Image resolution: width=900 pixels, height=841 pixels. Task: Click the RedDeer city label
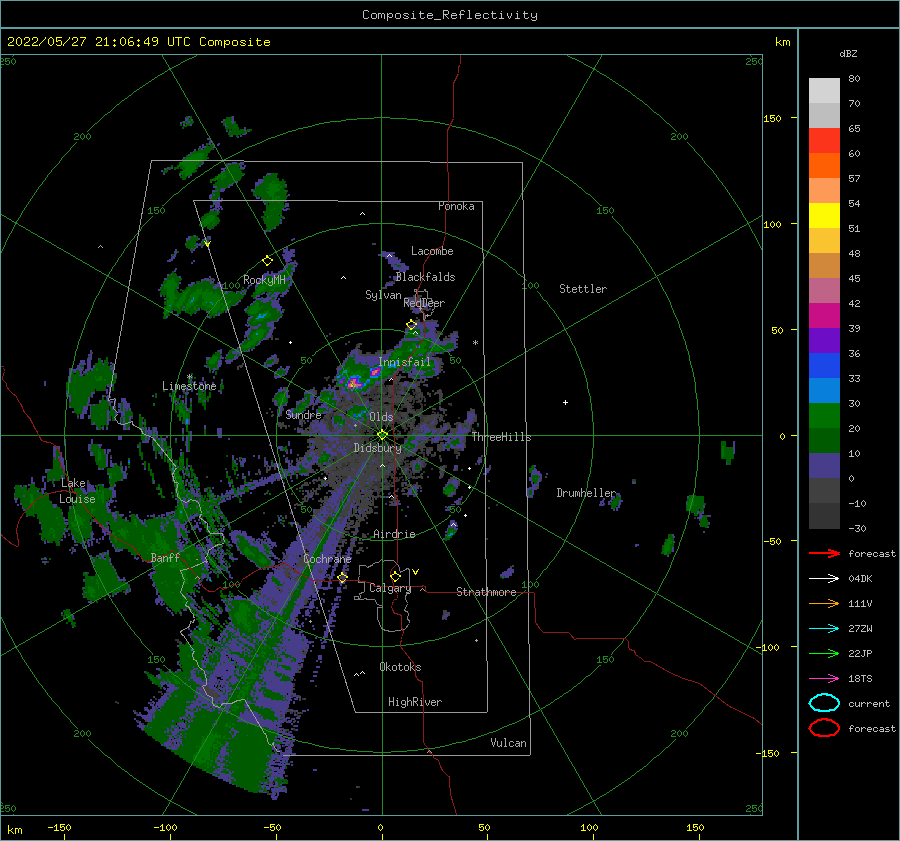click(x=424, y=303)
